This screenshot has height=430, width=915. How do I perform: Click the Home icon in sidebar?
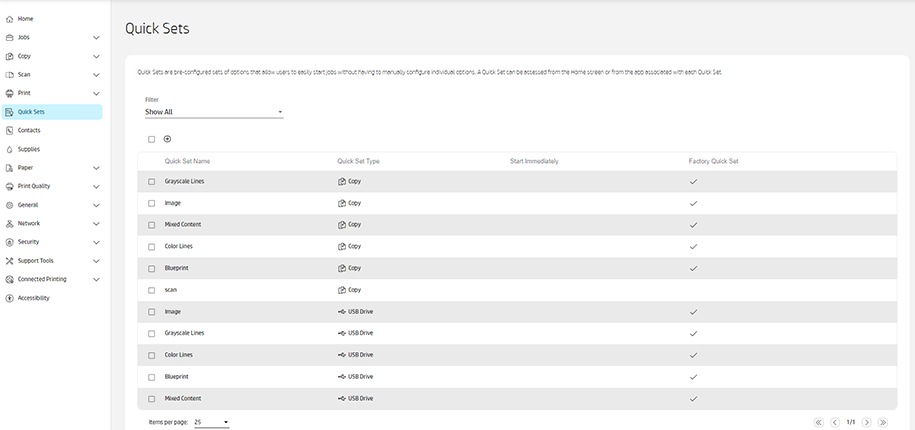[x=9, y=19]
